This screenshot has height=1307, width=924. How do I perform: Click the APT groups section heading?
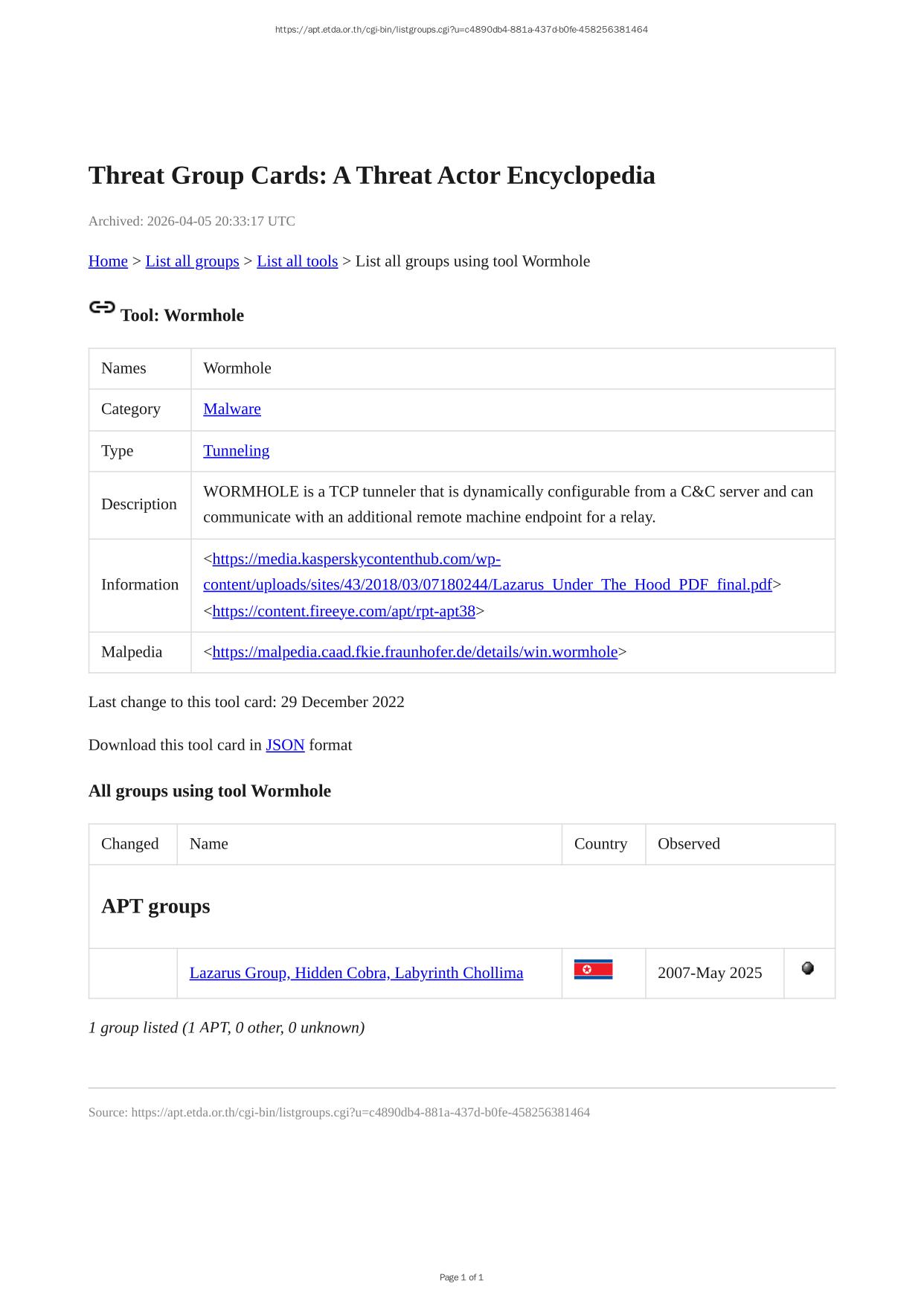pos(155,906)
